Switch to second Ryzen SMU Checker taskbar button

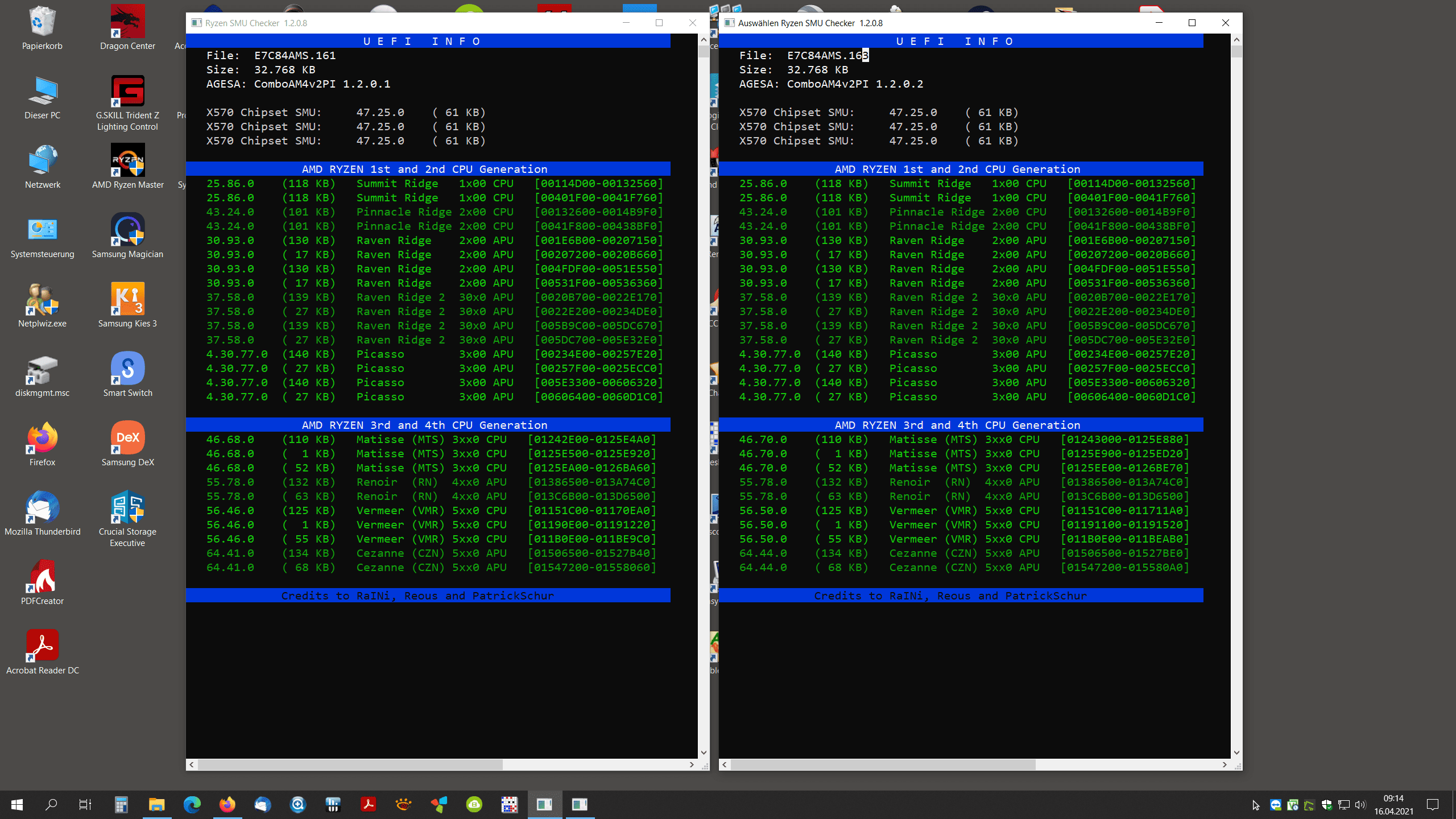pos(580,804)
